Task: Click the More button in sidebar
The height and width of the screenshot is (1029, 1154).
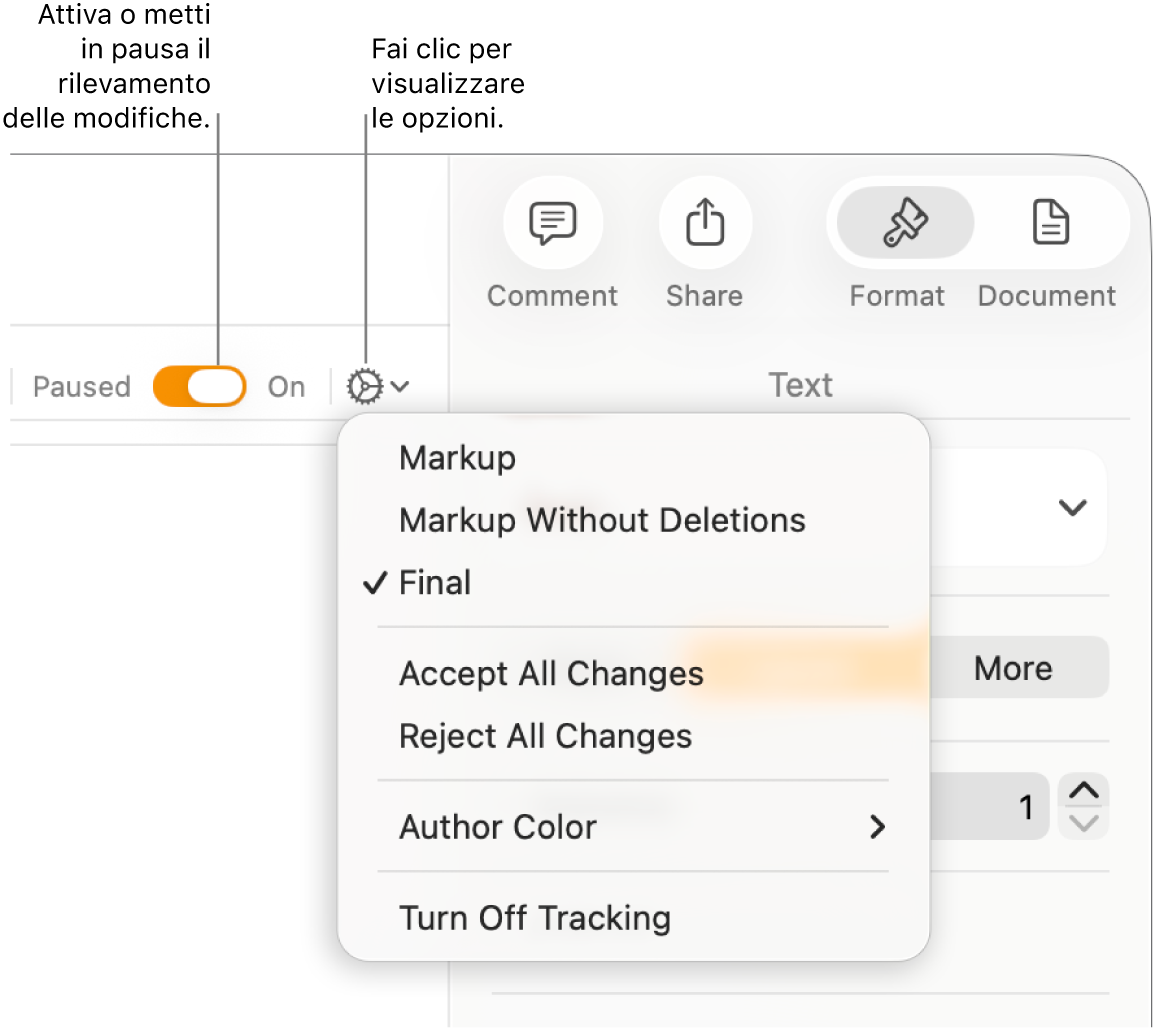Action: coord(1013,668)
